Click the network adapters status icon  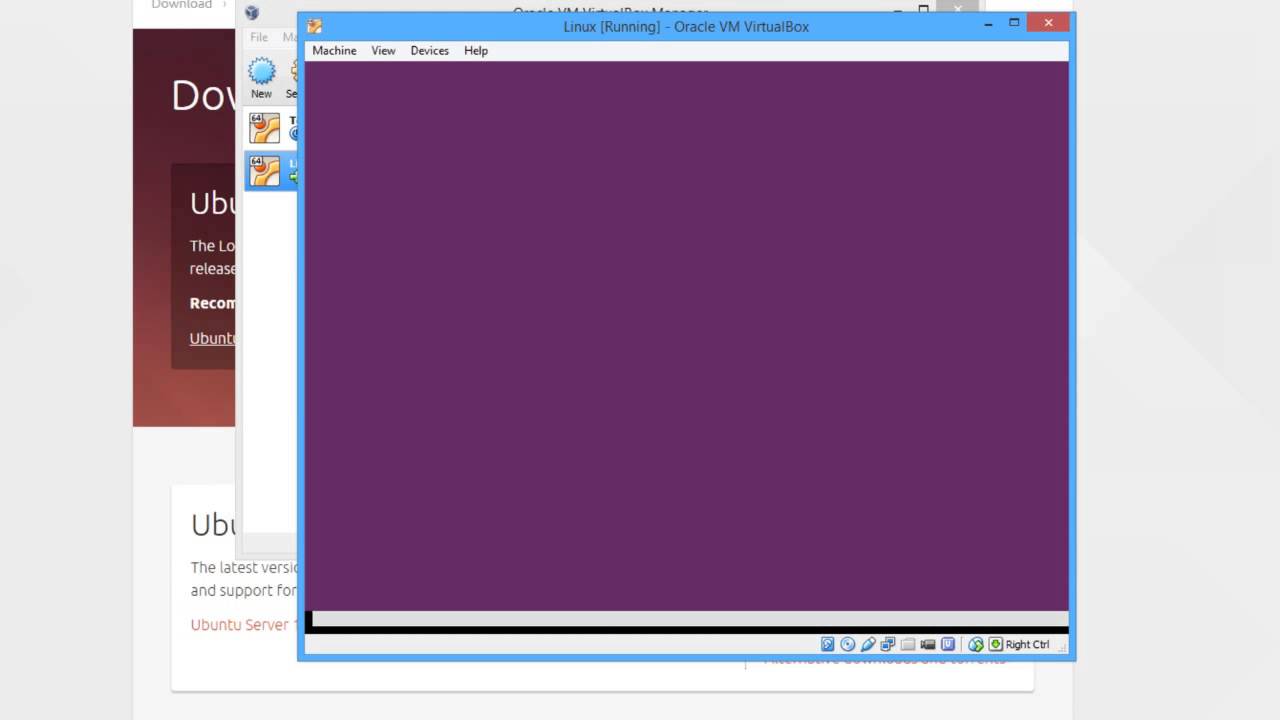point(888,644)
